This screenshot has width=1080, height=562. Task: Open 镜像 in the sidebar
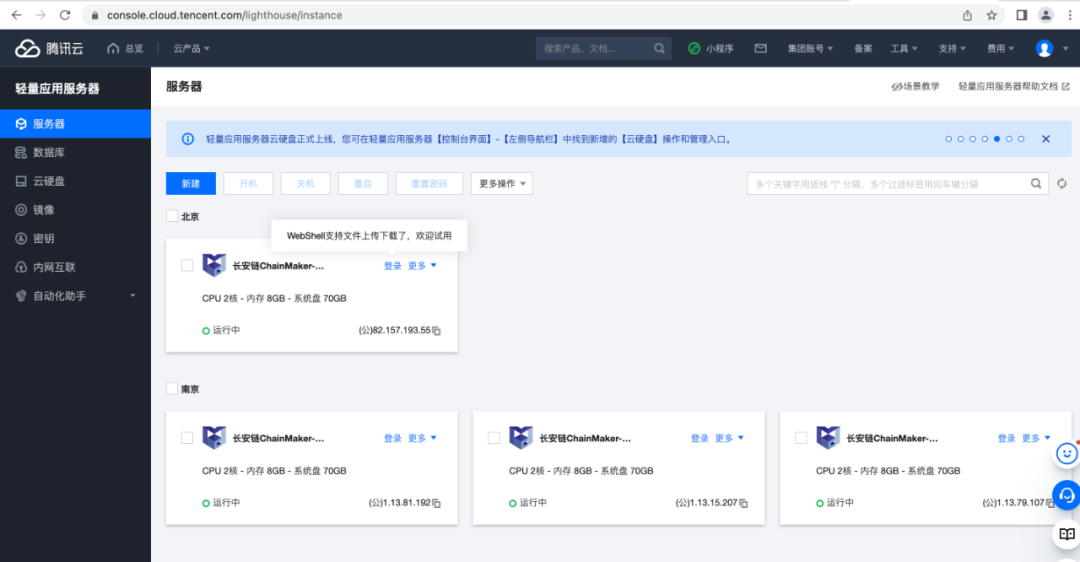point(75,210)
